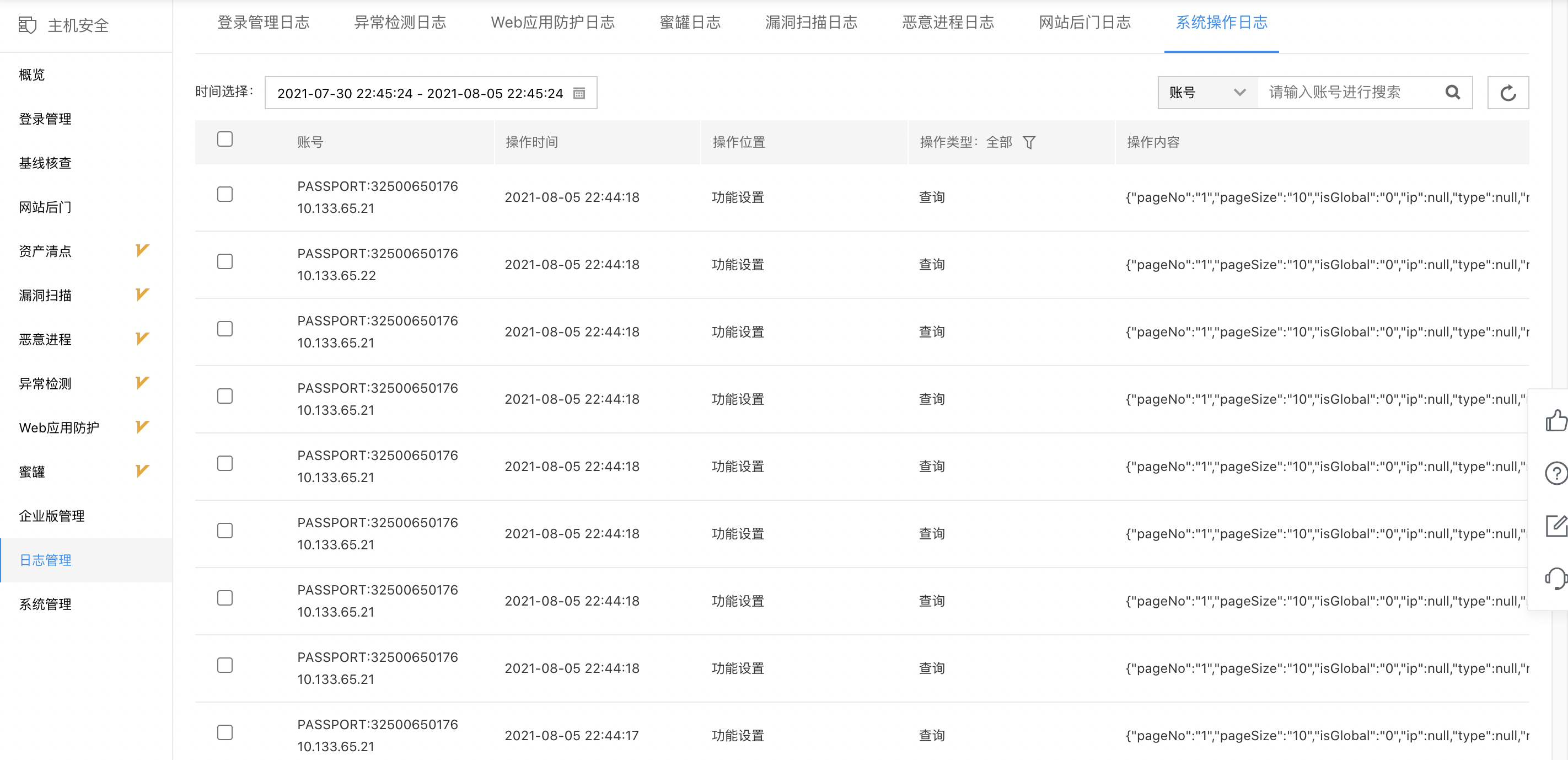Image resolution: width=1568 pixels, height=760 pixels.
Task: Click the 操作位置 column header
Action: pyautogui.click(x=738, y=142)
